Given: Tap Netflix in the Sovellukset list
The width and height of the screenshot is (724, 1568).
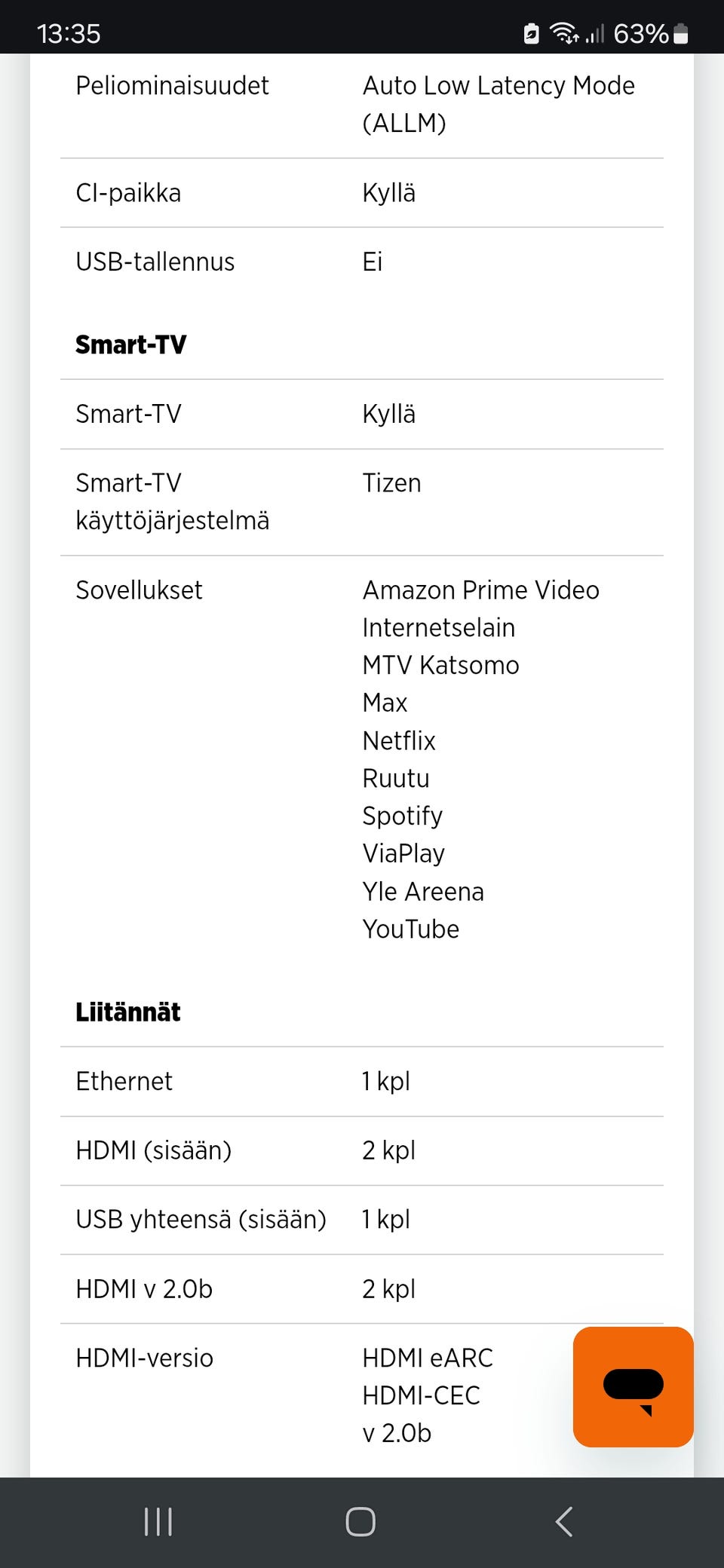Looking at the screenshot, I should (399, 740).
